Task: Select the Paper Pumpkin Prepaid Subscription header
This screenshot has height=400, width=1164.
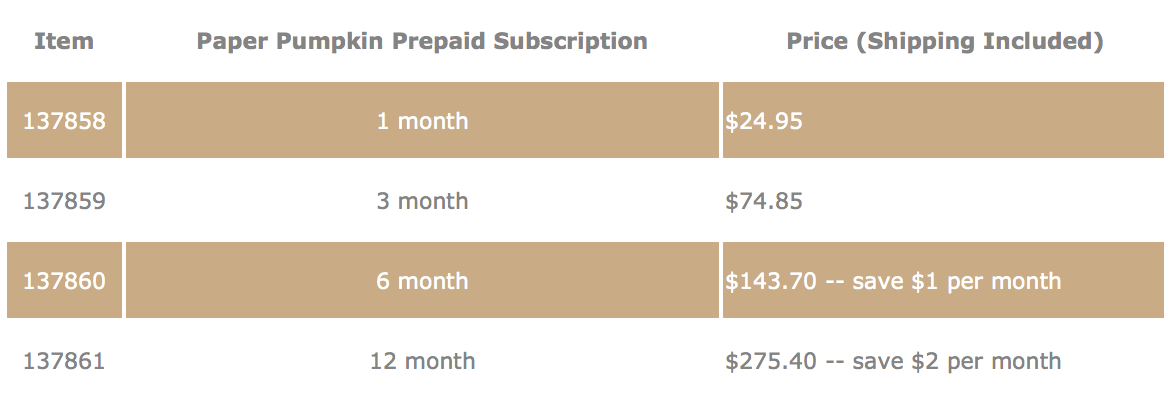Action: click(x=422, y=41)
